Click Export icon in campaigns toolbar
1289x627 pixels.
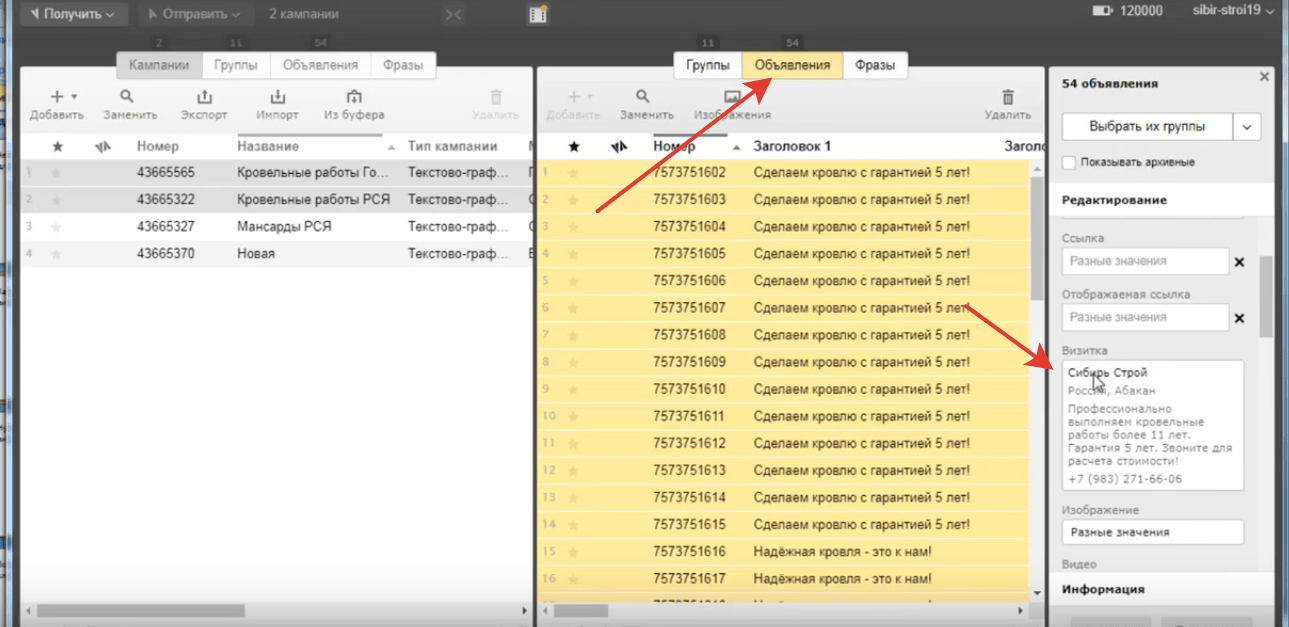pyautogui.click(x=204, y=98)
